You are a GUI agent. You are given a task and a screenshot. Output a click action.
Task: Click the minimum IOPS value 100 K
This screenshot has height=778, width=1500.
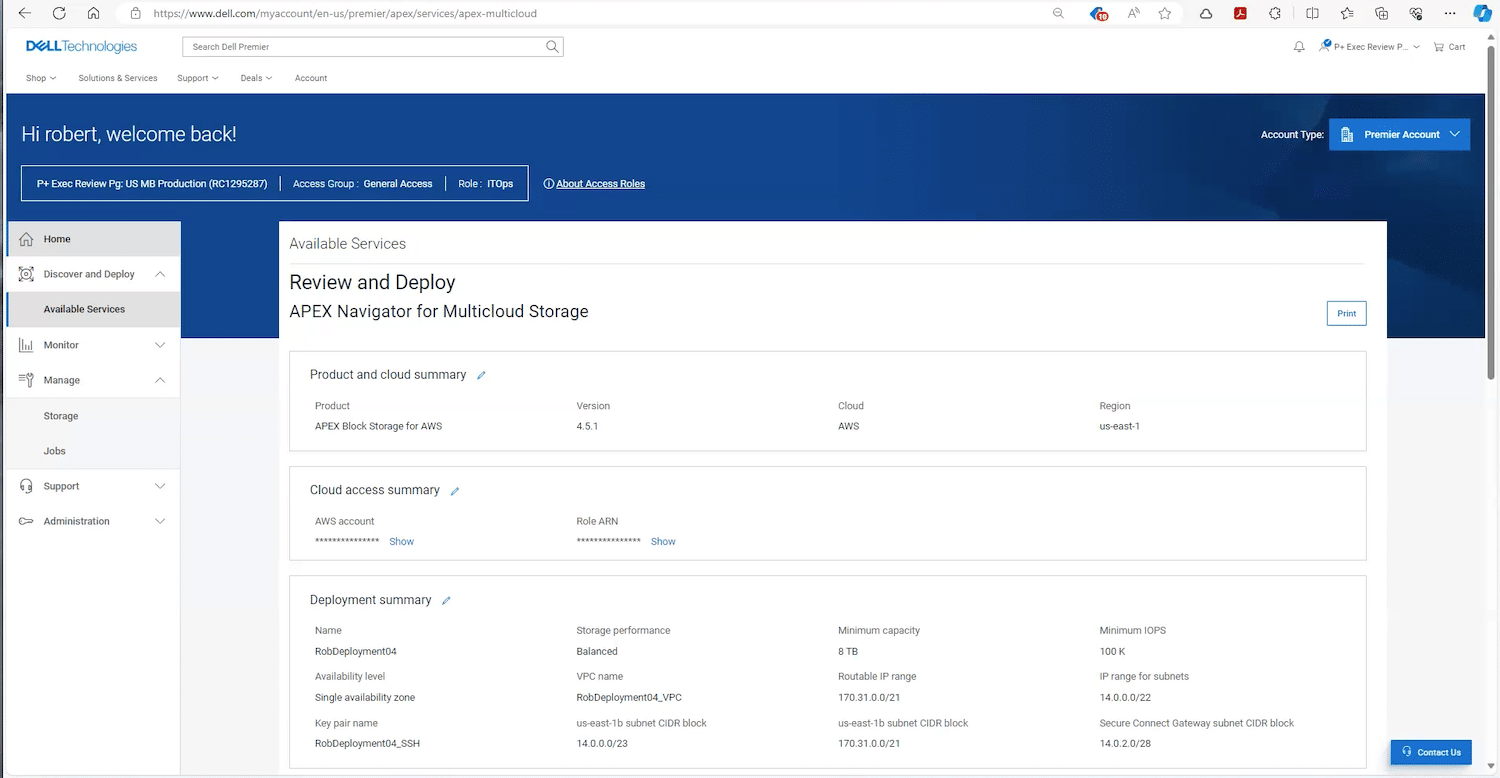point(1112,652)
